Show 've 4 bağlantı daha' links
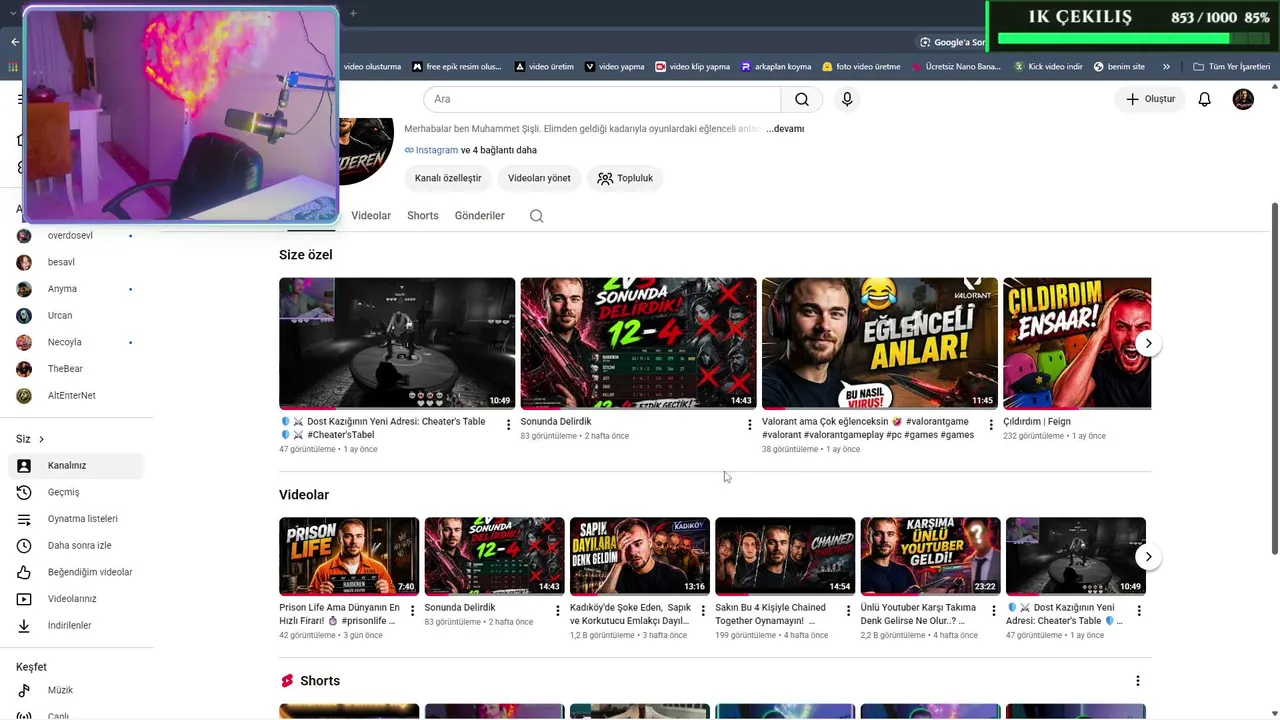The height and width of the screenshot is (720, 1280). coord(499,150)
